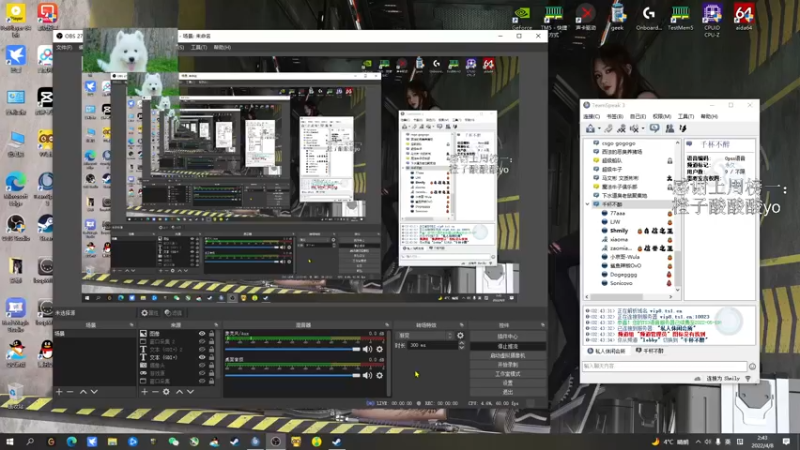Add a new scene with the plus icon
The image size is (800, 450).
click(x=59, y=392)
